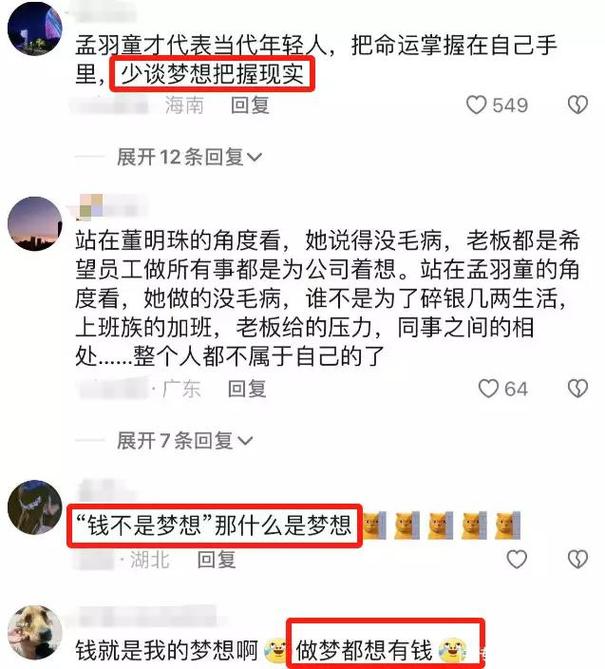Tap the 站在董明珠的角度看 comment text
Viewport: 605px width, 669px height.
coord(327,298)
